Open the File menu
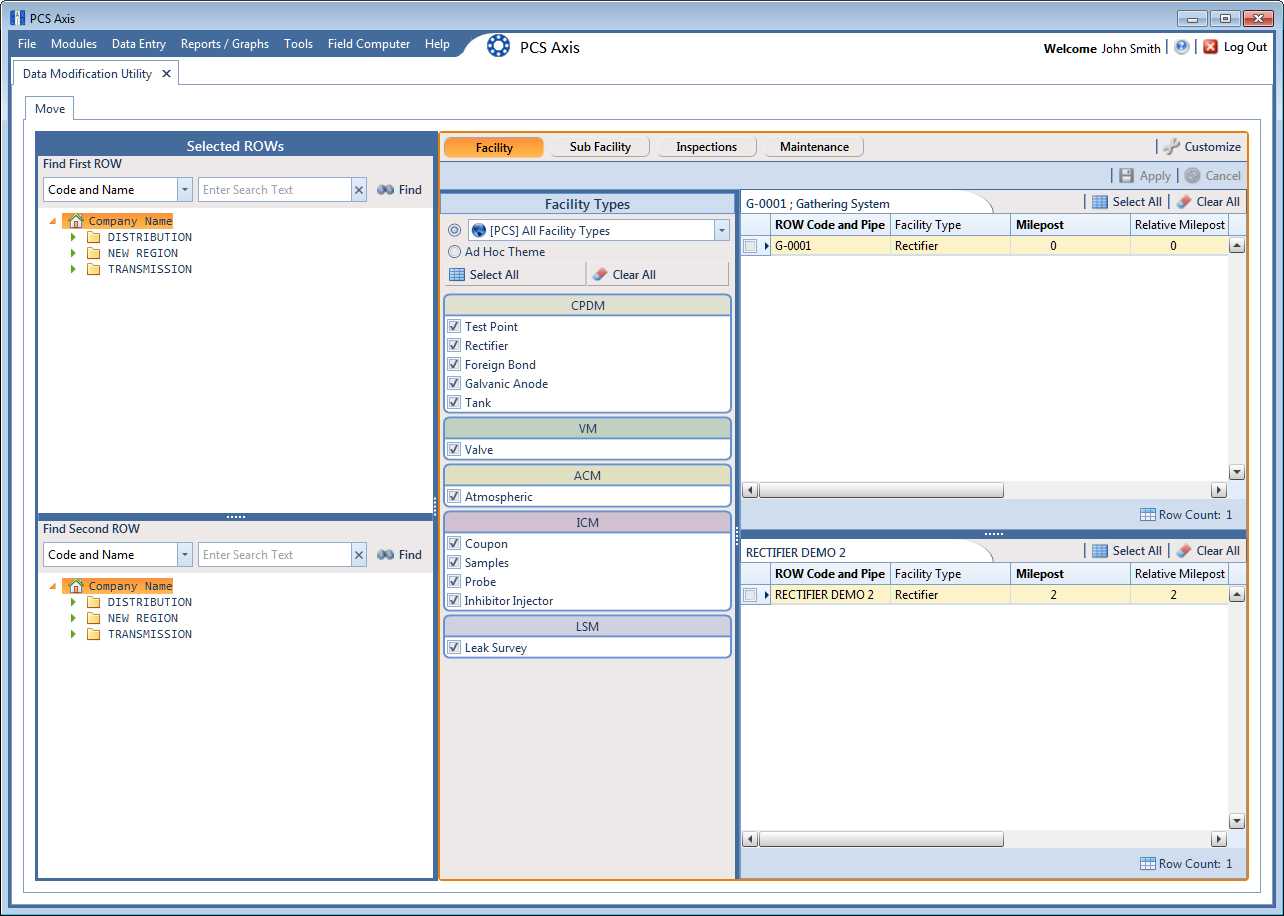Image resolution: width=1284 pixels, height=916 pixels. pyautogui.click(x=27, y=44)
